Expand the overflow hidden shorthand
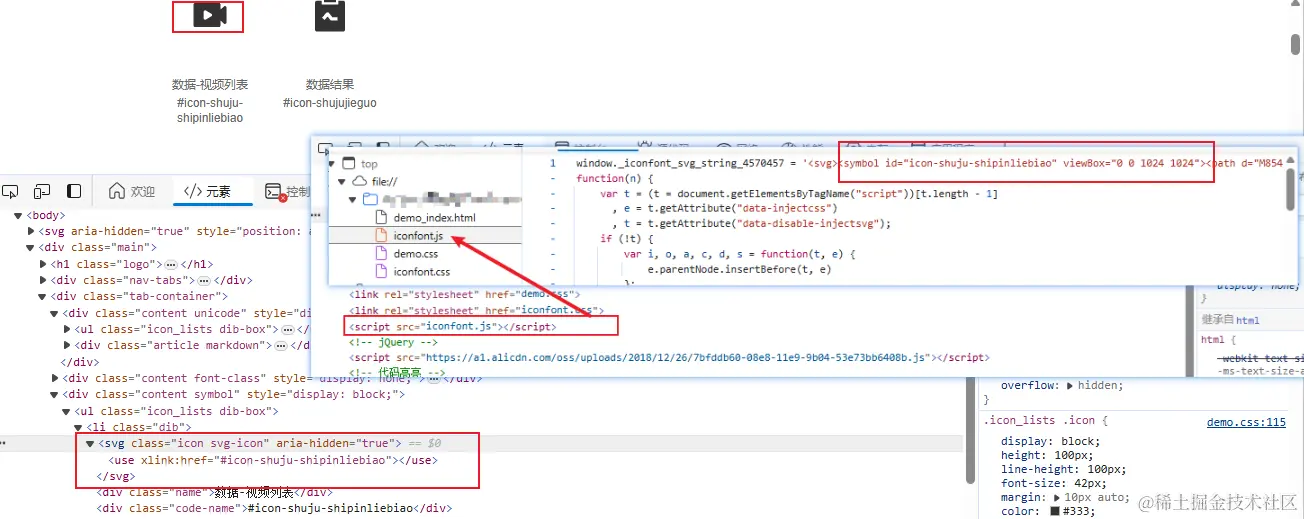Image resolution: width=1304 pixels, height=519 pixels. pyautogui.click(x=1071, y=385)
